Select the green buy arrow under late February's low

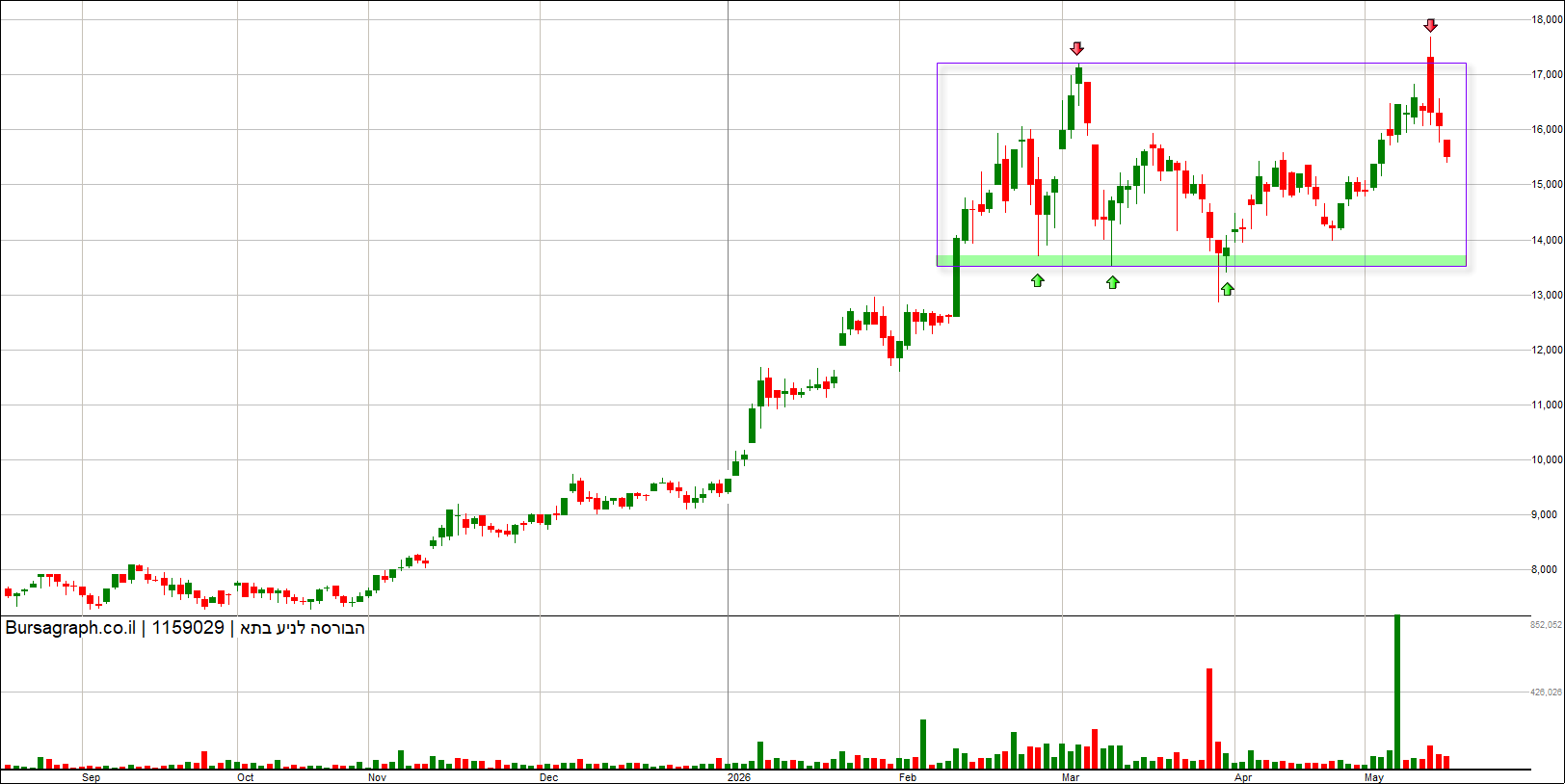1038,280
